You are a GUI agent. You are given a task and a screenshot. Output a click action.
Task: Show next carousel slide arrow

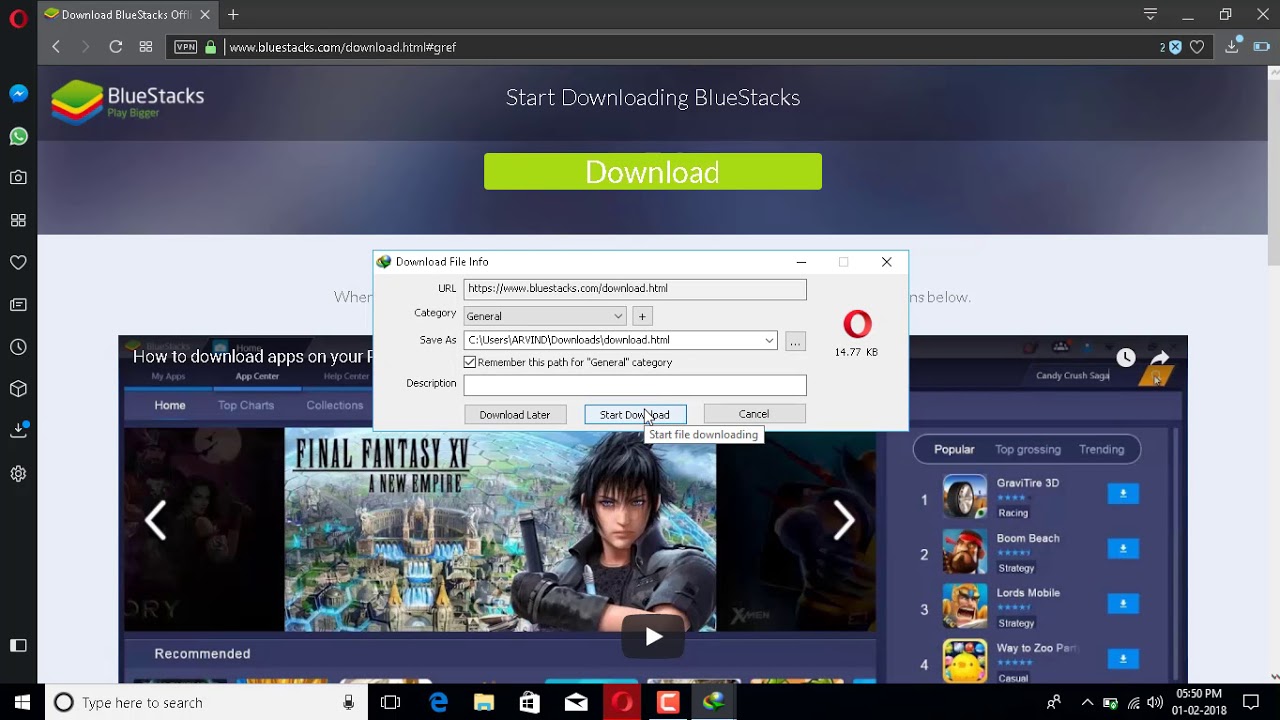(x=844, y=520)
